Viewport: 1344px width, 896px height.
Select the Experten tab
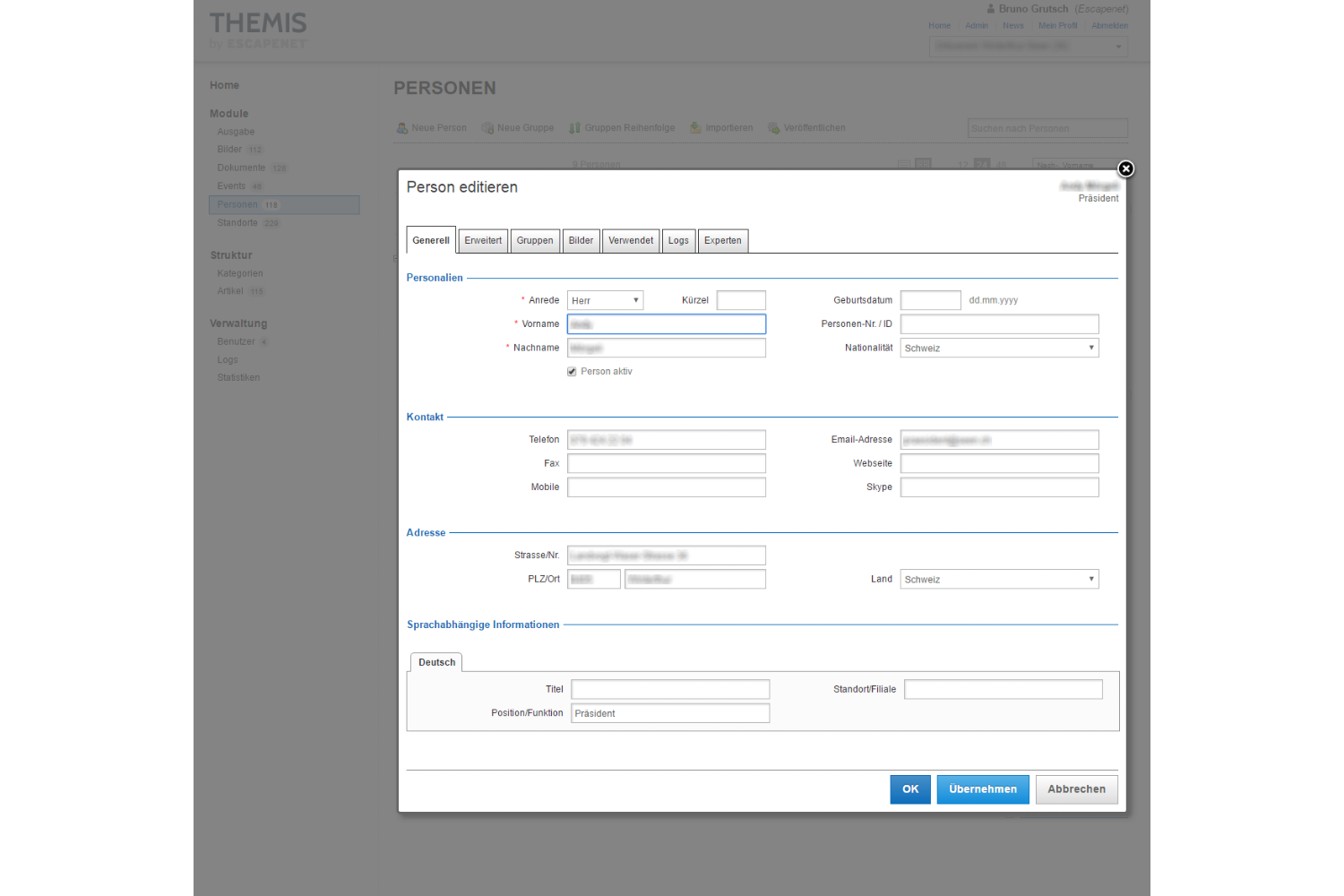click(722, 241)
